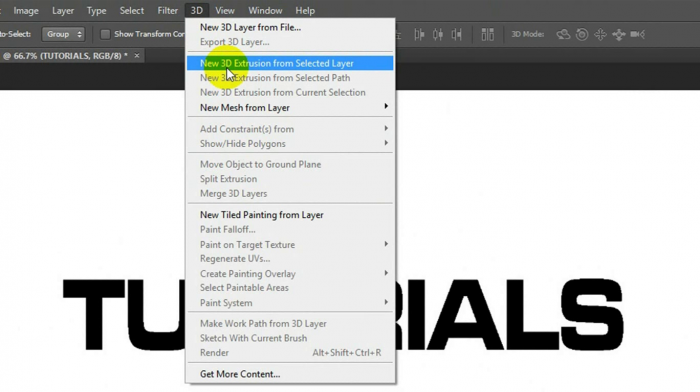Open the Layer menu
700x392 pixels.
(x=63, y=10)
